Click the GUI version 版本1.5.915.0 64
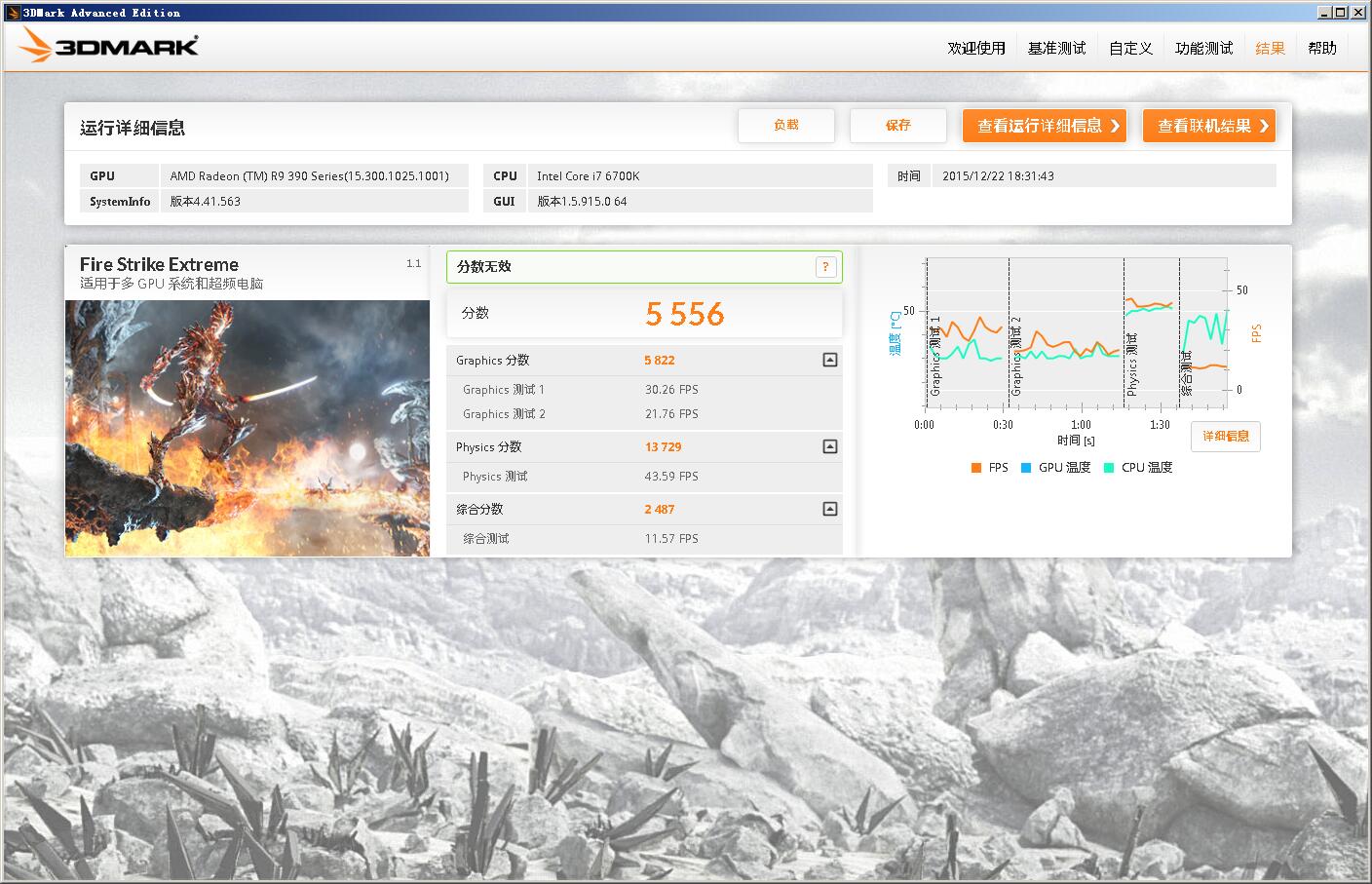 click(582, 202)
